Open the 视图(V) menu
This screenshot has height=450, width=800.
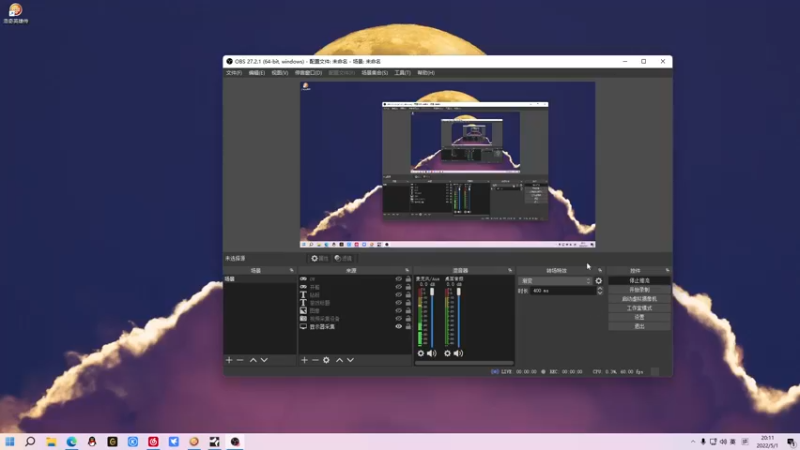click(280, 73)
